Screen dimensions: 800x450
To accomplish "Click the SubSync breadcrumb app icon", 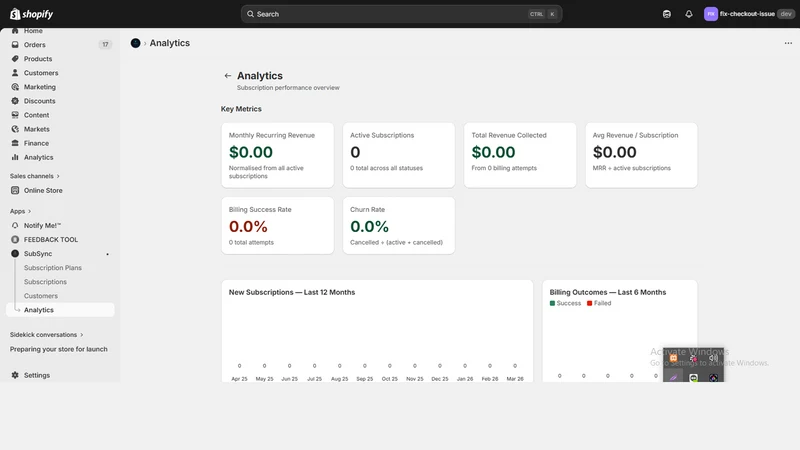I will 135,43.
